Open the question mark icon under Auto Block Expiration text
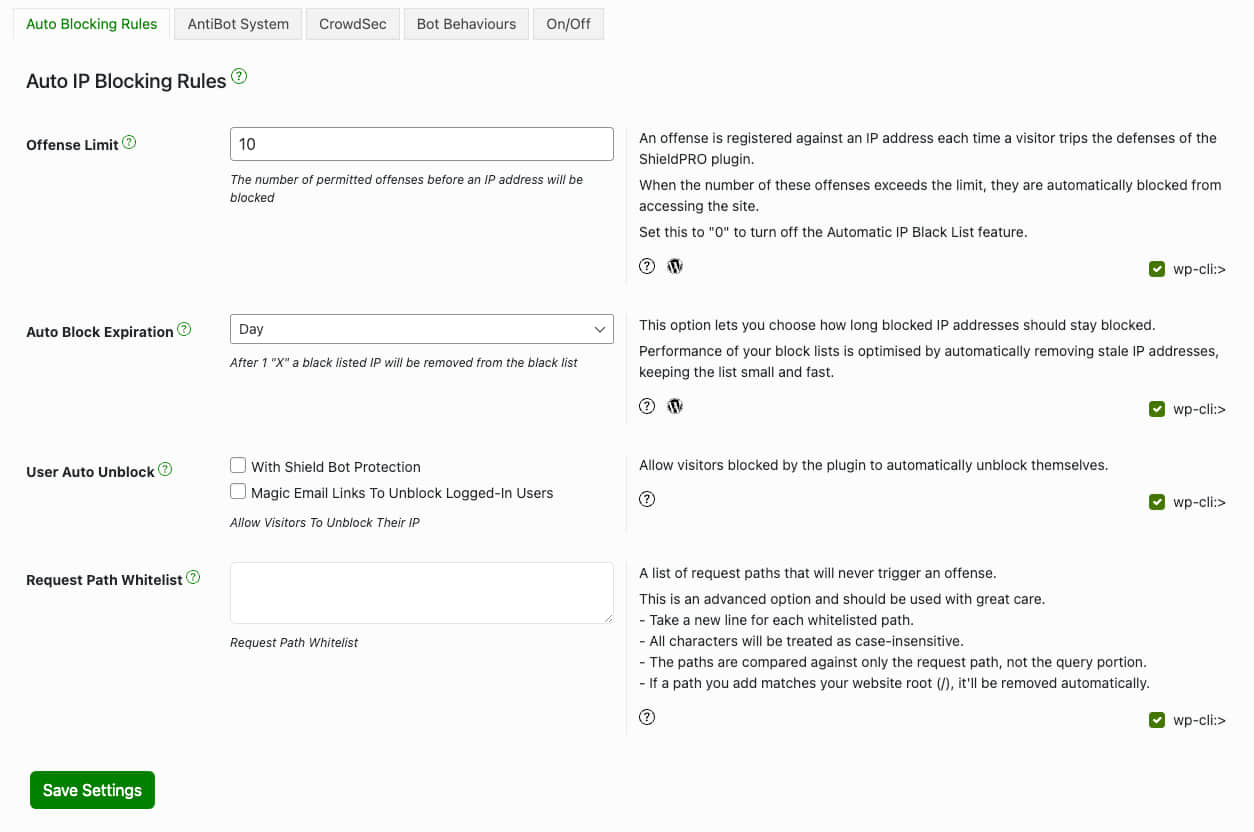 (x=647, y=405)
